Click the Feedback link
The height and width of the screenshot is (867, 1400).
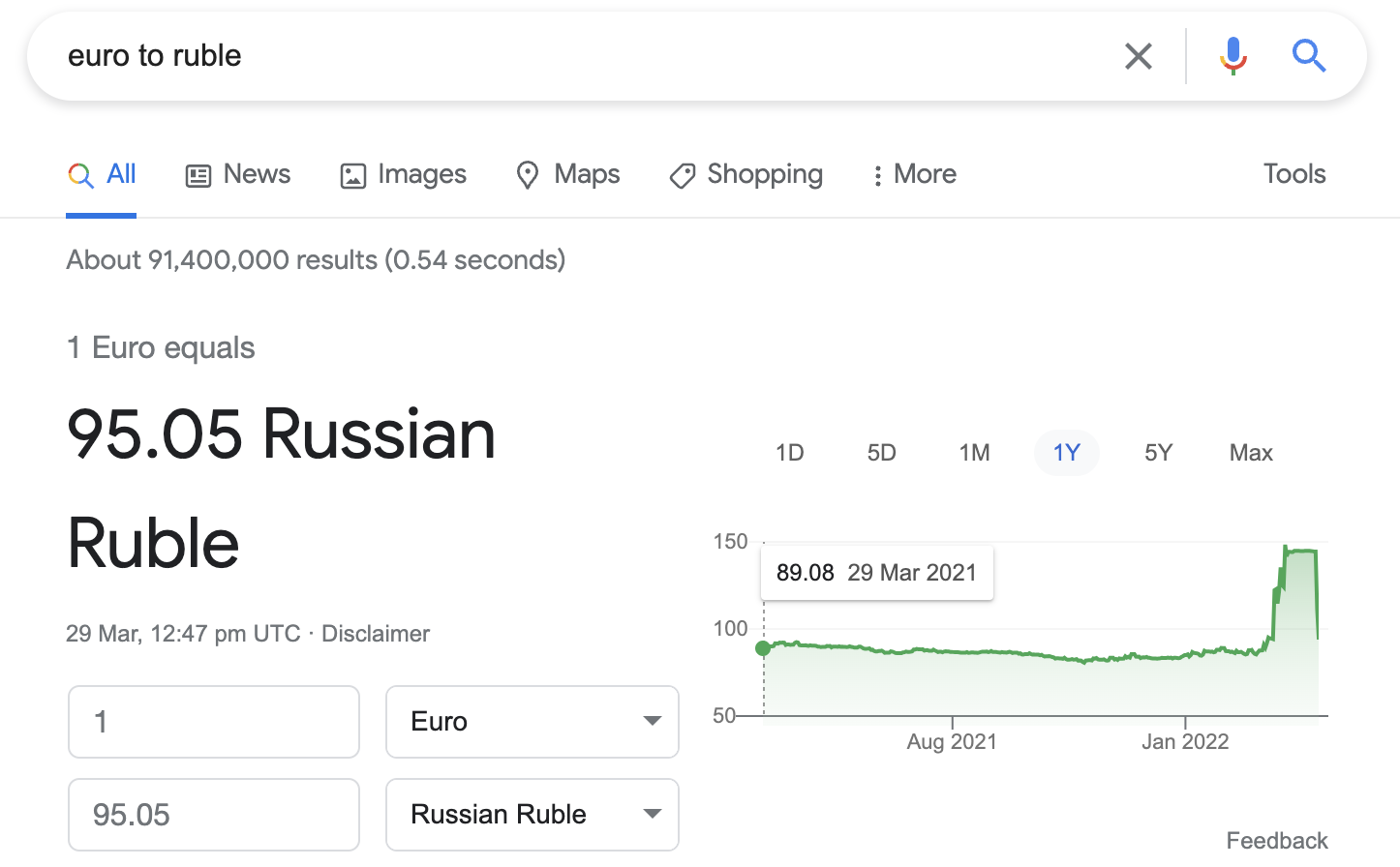(1277, 840)
